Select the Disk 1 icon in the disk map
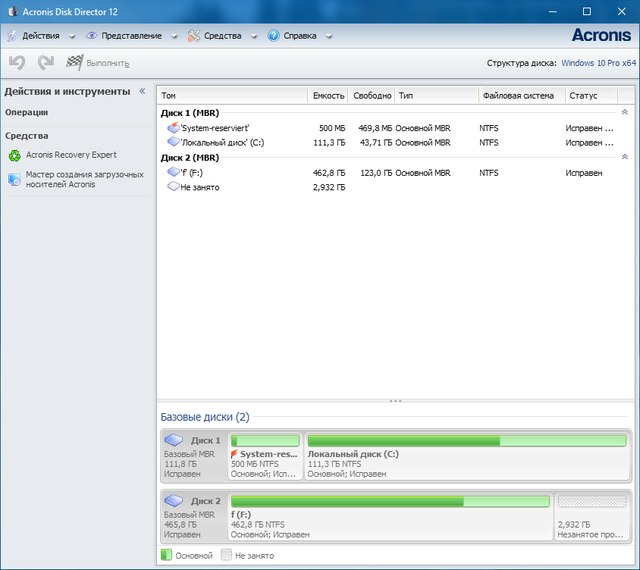 point(174,440)
